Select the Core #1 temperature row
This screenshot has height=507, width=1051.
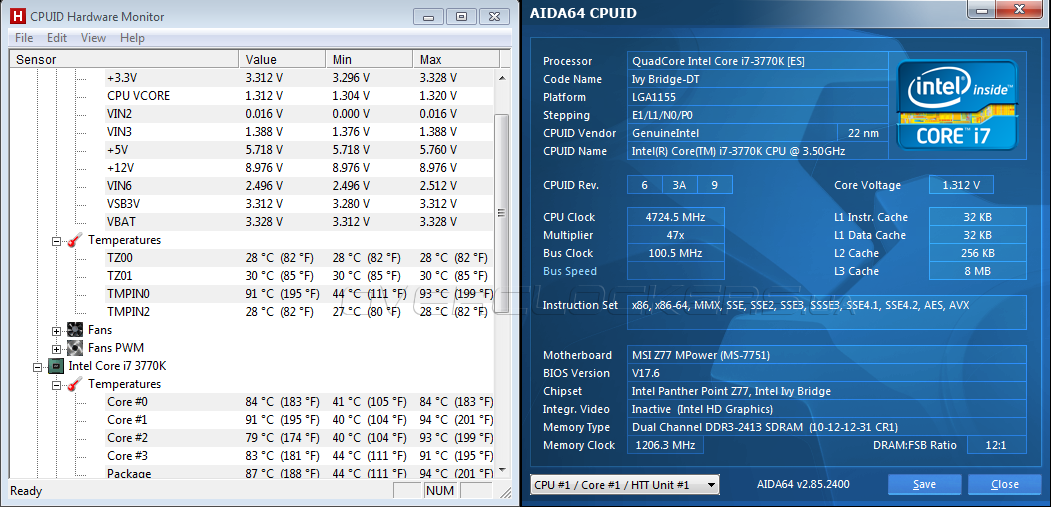(299, 420)
